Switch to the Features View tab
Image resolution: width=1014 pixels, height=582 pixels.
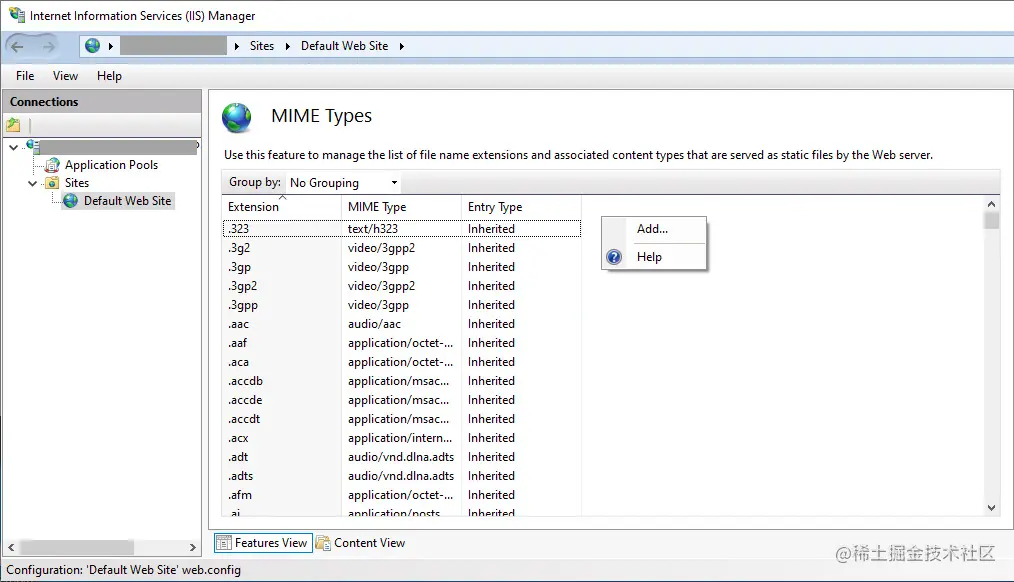point(263,543)
